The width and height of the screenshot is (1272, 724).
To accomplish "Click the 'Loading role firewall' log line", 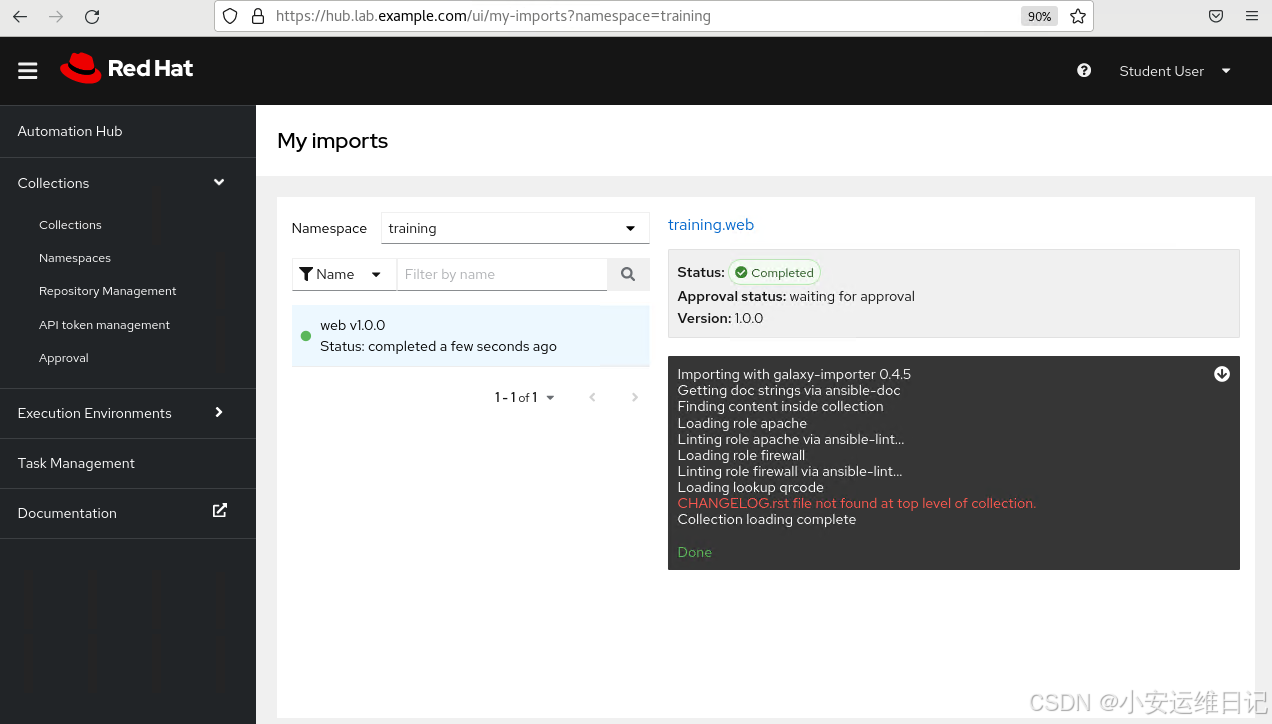I will [x=741, y=455].
